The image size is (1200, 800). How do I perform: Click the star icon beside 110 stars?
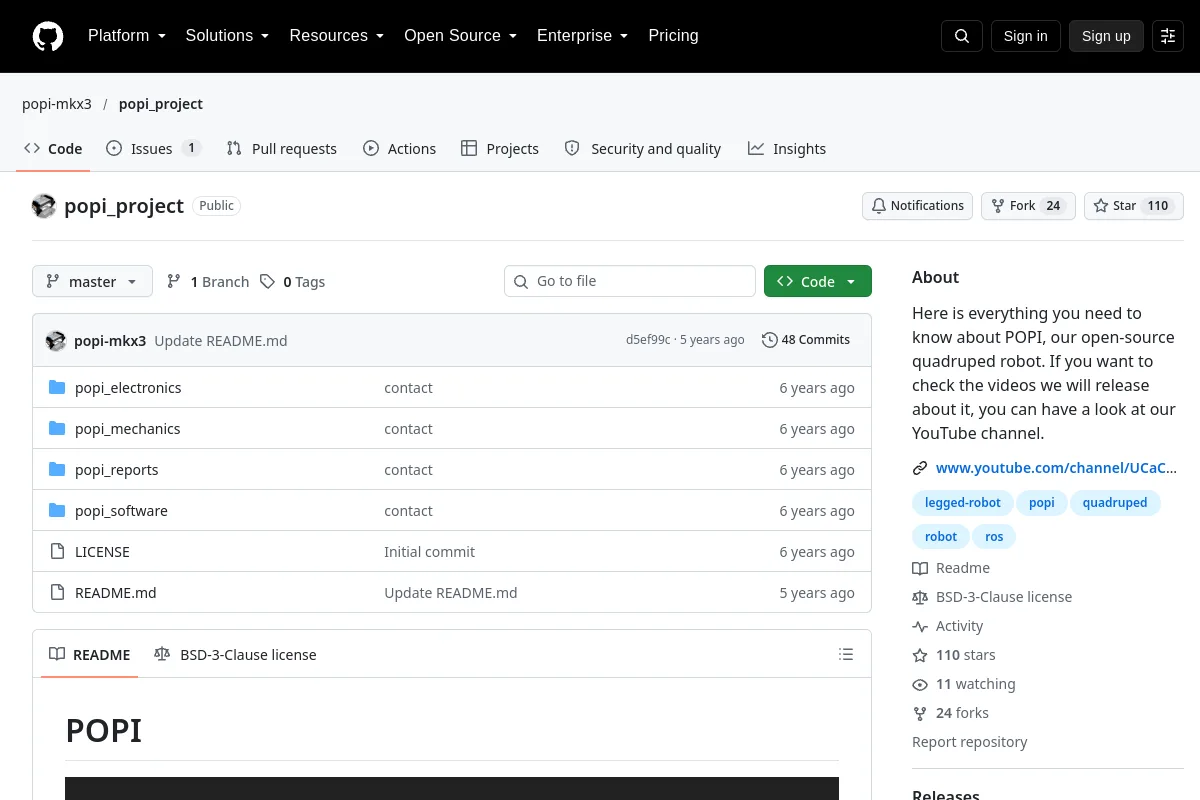[920, 655]
